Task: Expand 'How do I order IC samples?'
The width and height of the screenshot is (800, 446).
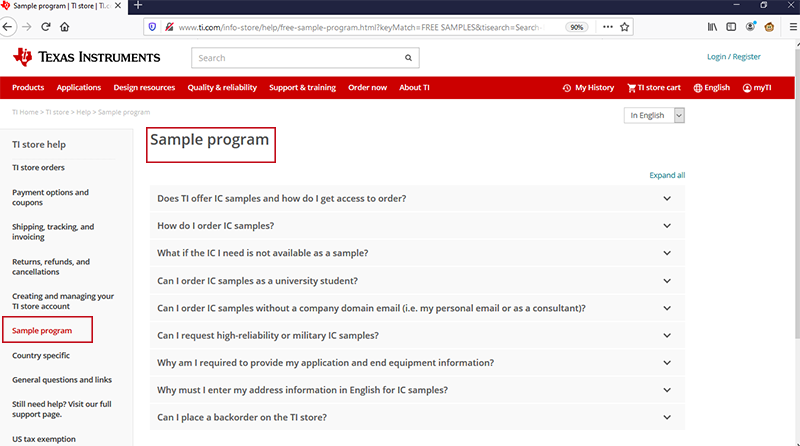Action: [417, 226]
